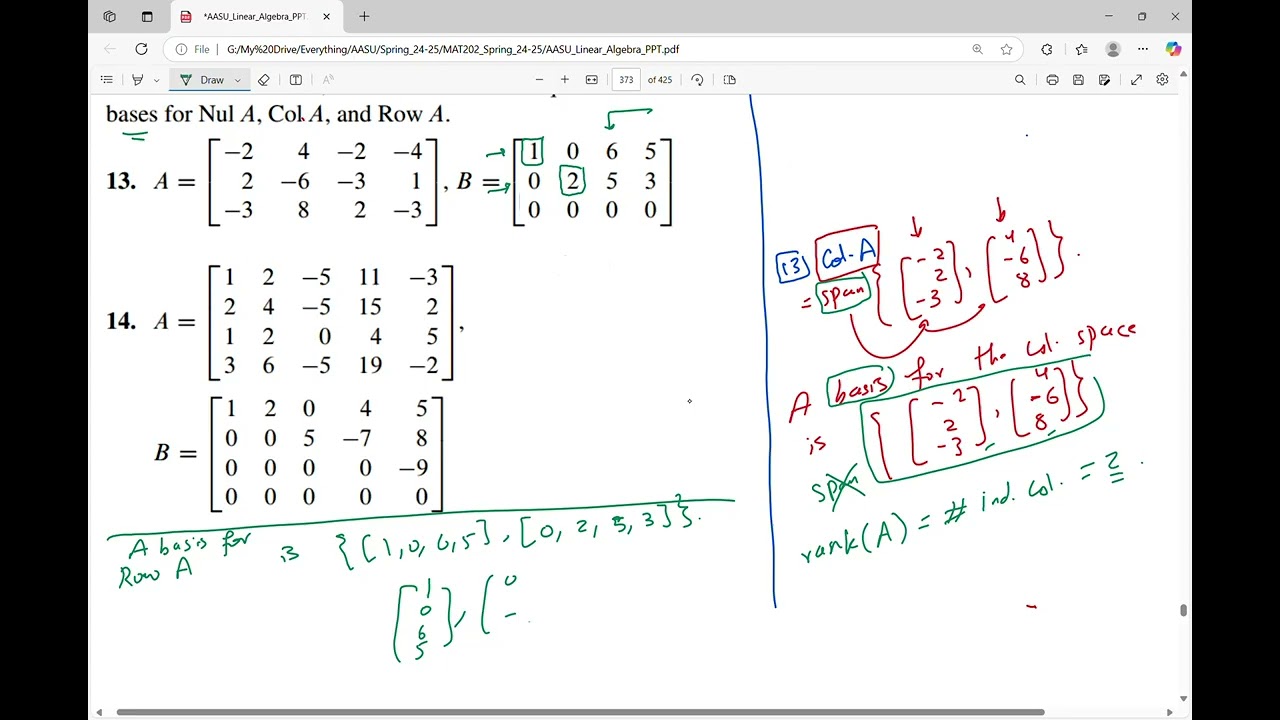Click problem number 13. in the PDF
The image size is (1280, 720).
[120, 181]
